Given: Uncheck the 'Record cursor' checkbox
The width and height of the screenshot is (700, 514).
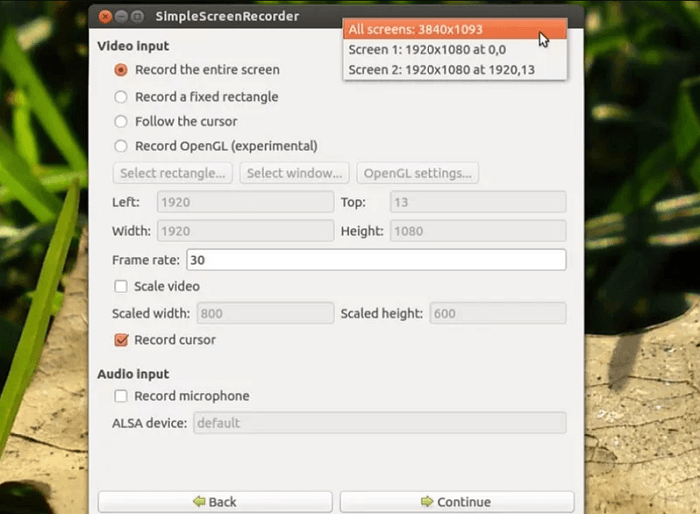Looking at the screenshot, I should (121, 340).
